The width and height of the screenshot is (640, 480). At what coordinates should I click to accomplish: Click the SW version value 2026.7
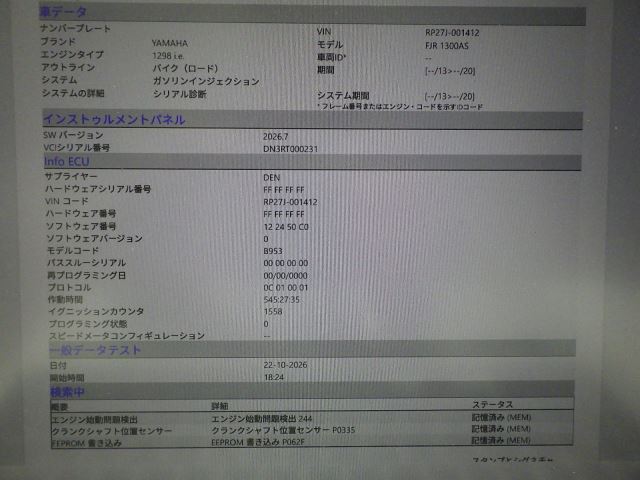pyautogui.click(x=276, y=137)
